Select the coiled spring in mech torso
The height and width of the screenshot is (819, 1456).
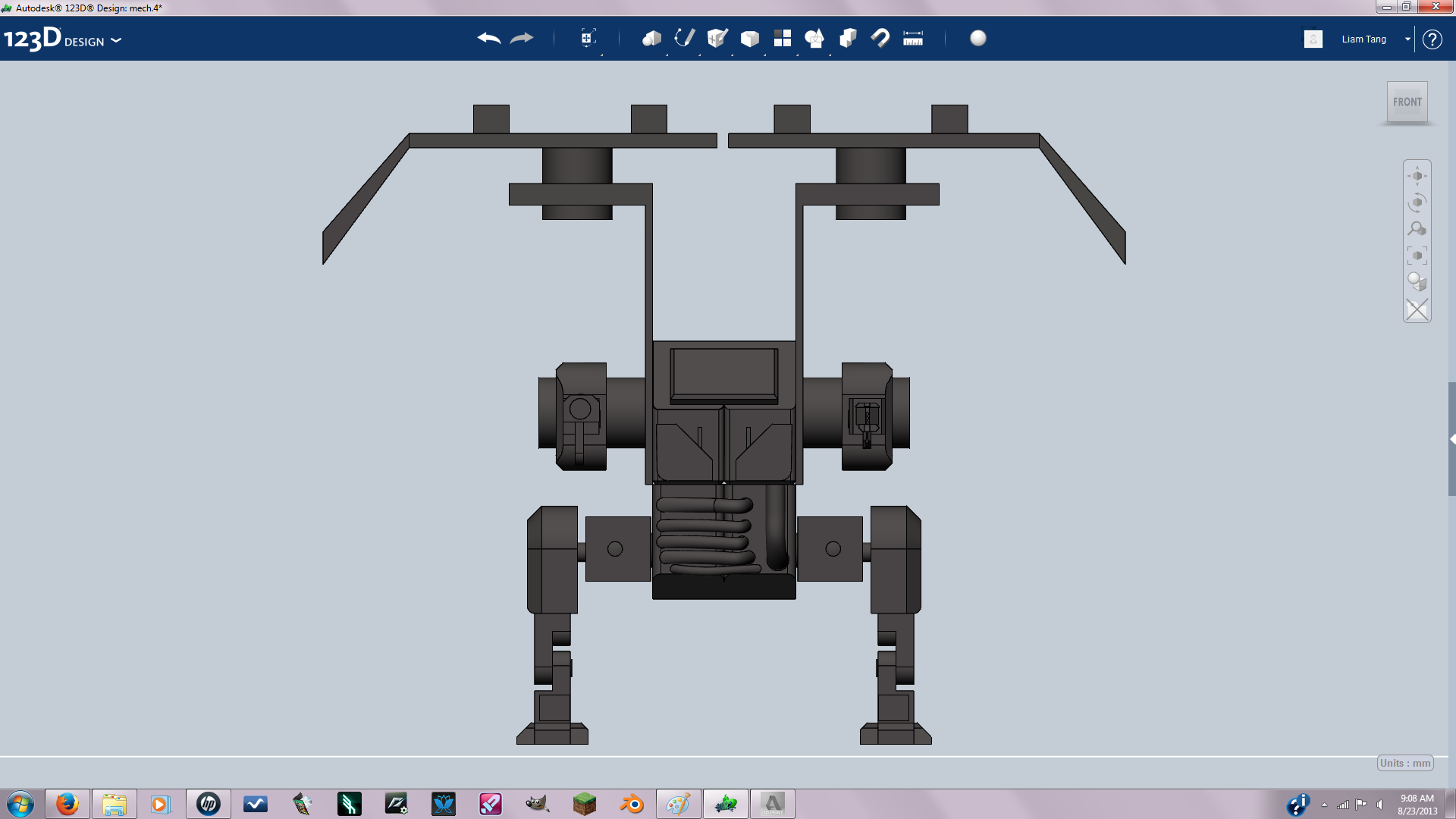click(x=706, y=536)
